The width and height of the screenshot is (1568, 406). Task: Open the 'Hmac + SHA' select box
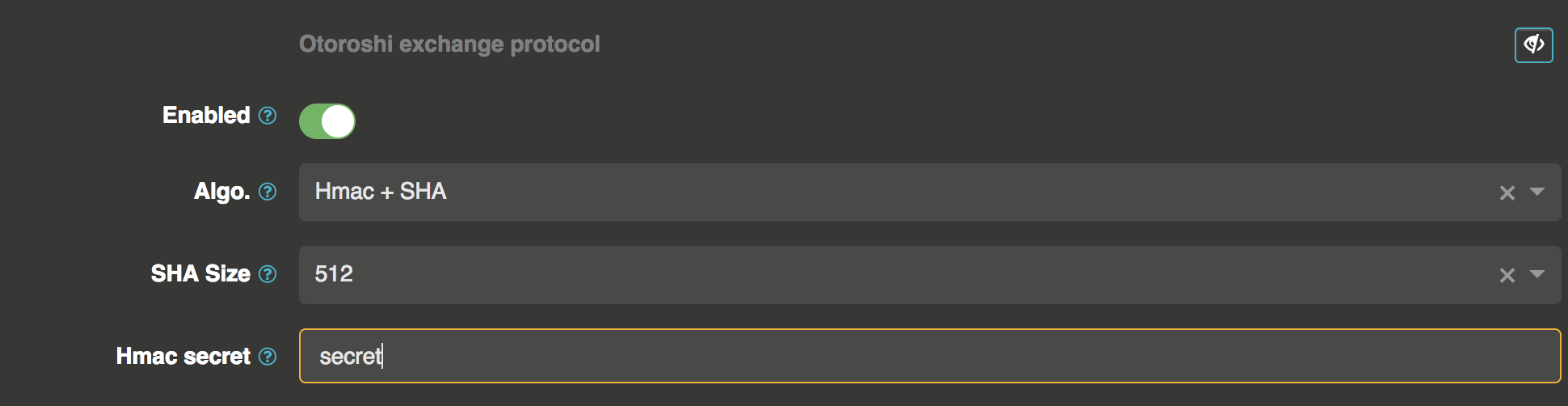tap(889, 192)
